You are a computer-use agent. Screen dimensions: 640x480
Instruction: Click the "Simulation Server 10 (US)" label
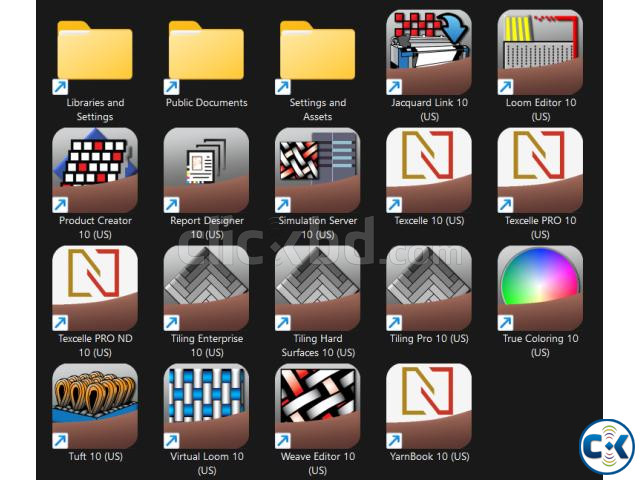point(318,227)
